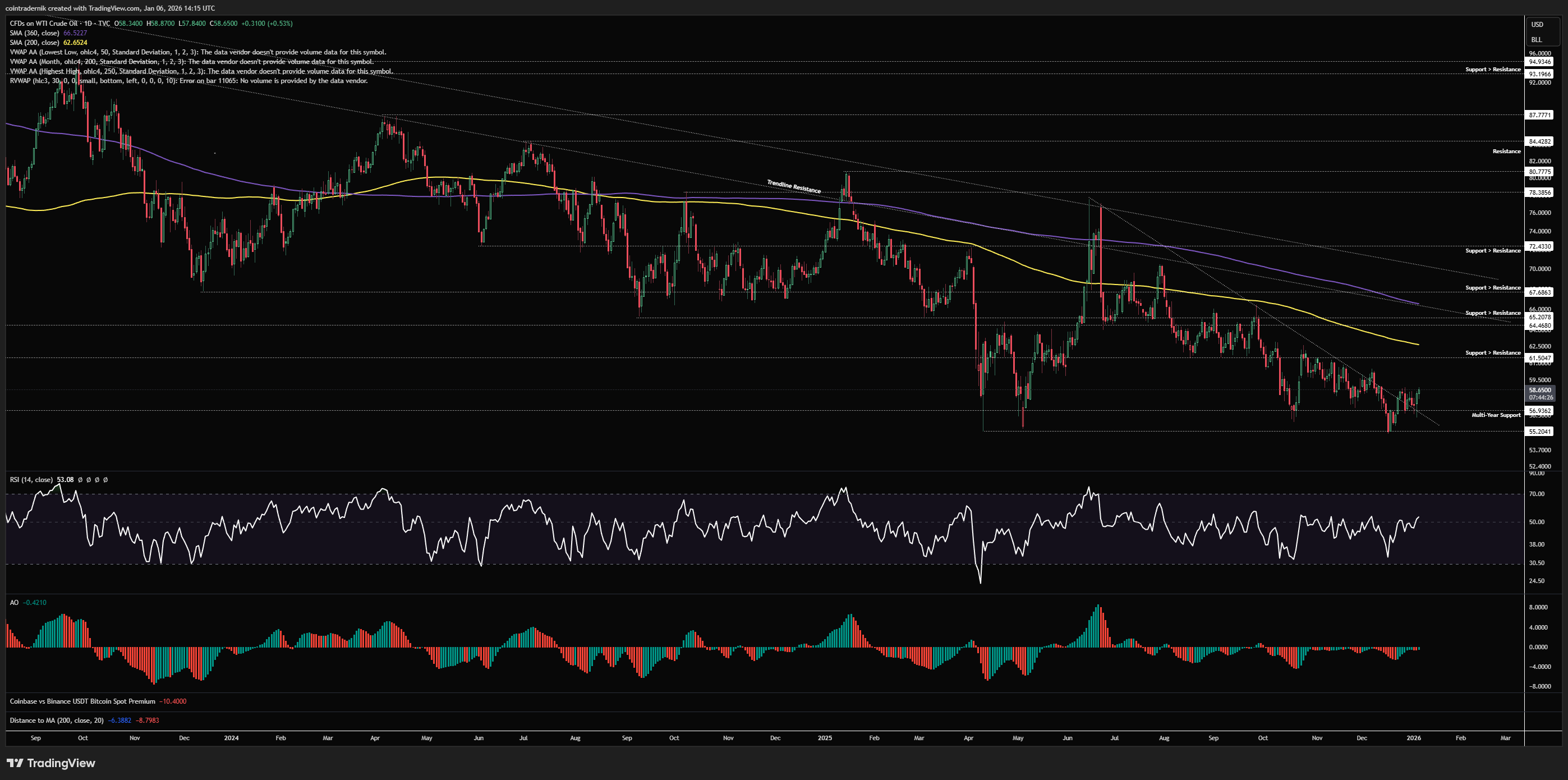Select the SMA (200, close) legend entry
Screen dimensions: 1568x780
[x=35, y=43]
